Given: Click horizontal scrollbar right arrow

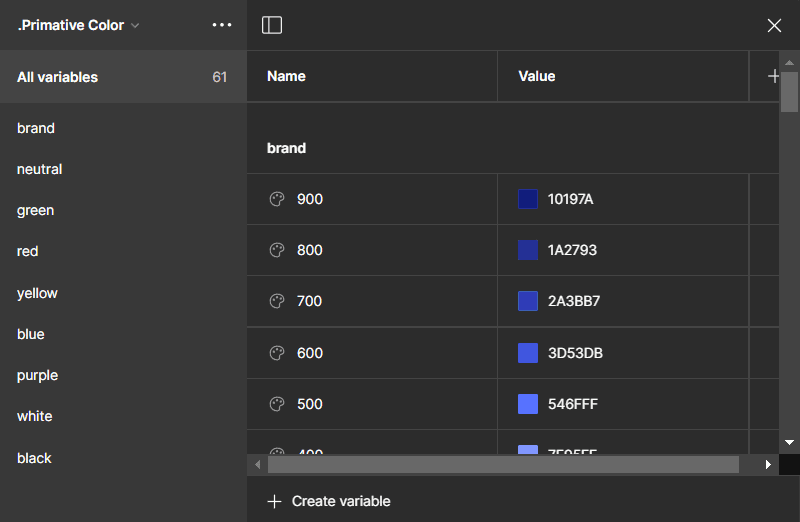Looking at the screenshot, I should pyautogui.click(x=768, y=464).
